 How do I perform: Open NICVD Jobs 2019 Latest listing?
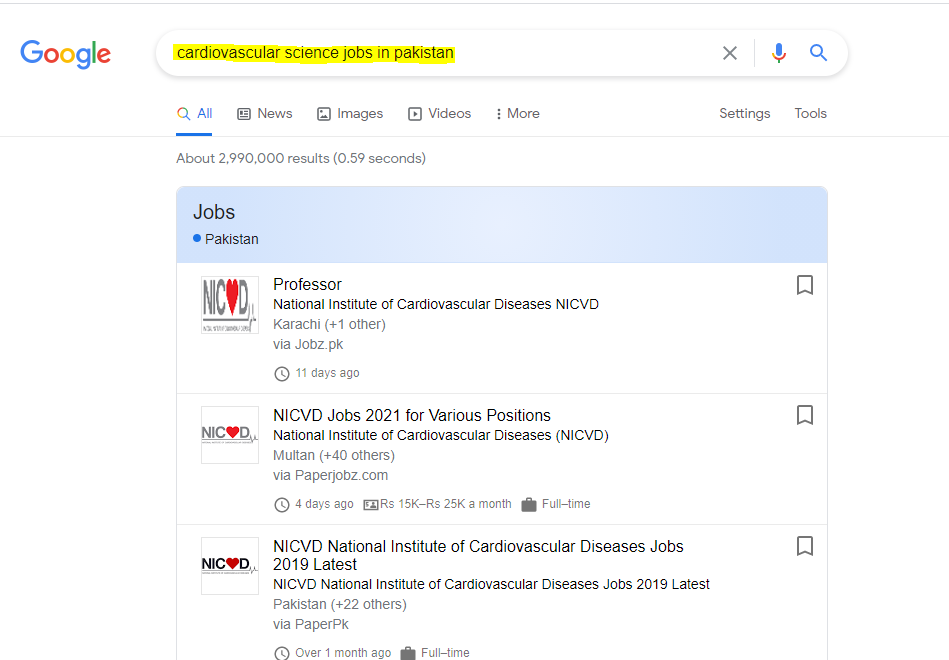478,555
